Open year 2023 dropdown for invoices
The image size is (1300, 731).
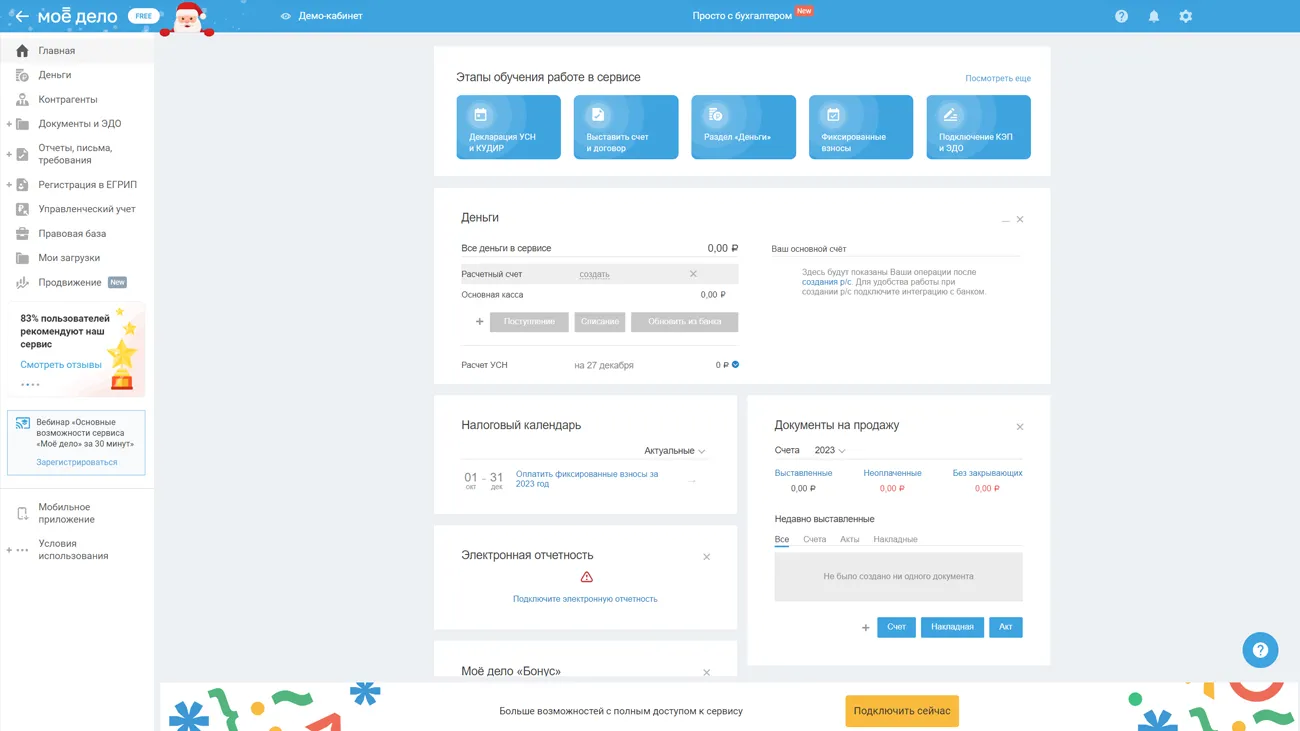pos(829,450)
